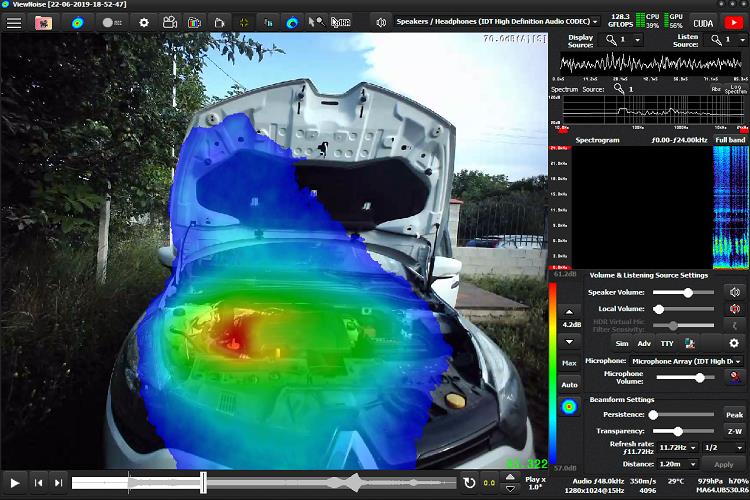Image resolution: width=750 pixels, height=500 pixels.
Task: Select the cursor and microphone pointer tool
Action: (316, 22)
